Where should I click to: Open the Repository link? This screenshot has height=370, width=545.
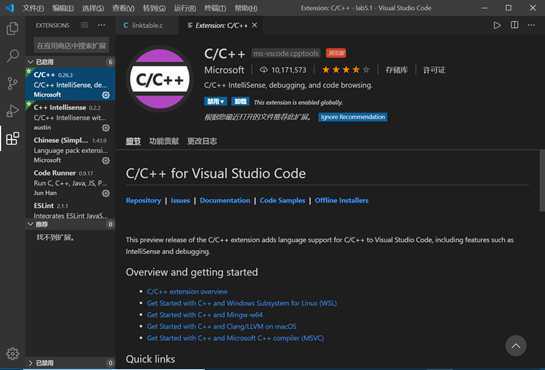click(x=143, y=200)
